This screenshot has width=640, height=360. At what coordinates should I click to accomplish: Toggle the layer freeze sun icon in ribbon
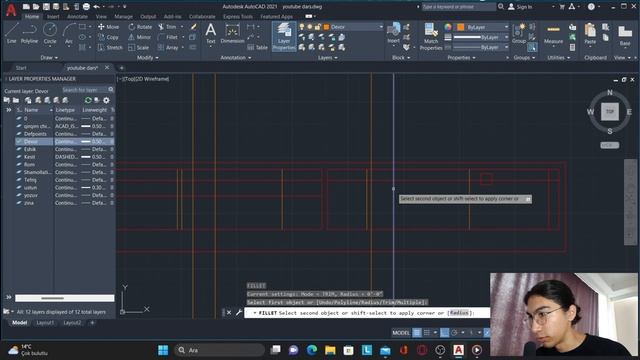click(310, 27)
